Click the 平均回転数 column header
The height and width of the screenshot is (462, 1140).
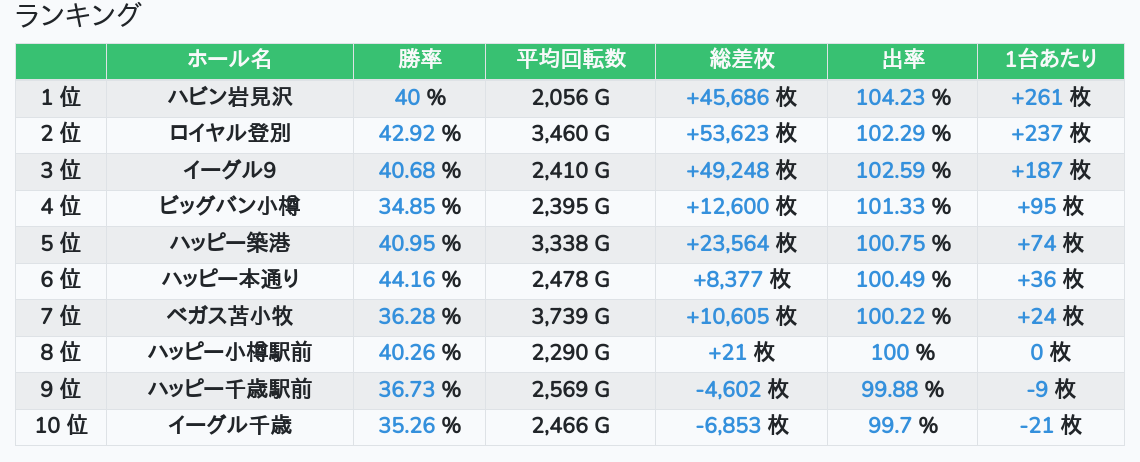(x=570, y=60)
